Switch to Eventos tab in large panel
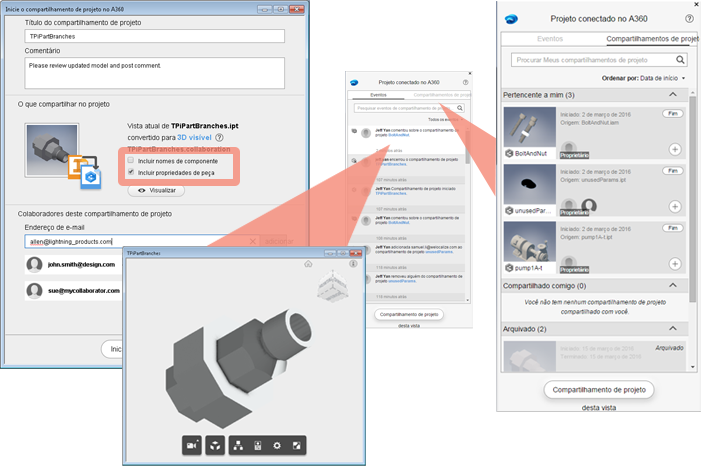The image size is (701, 467). [x=550, y=39]
